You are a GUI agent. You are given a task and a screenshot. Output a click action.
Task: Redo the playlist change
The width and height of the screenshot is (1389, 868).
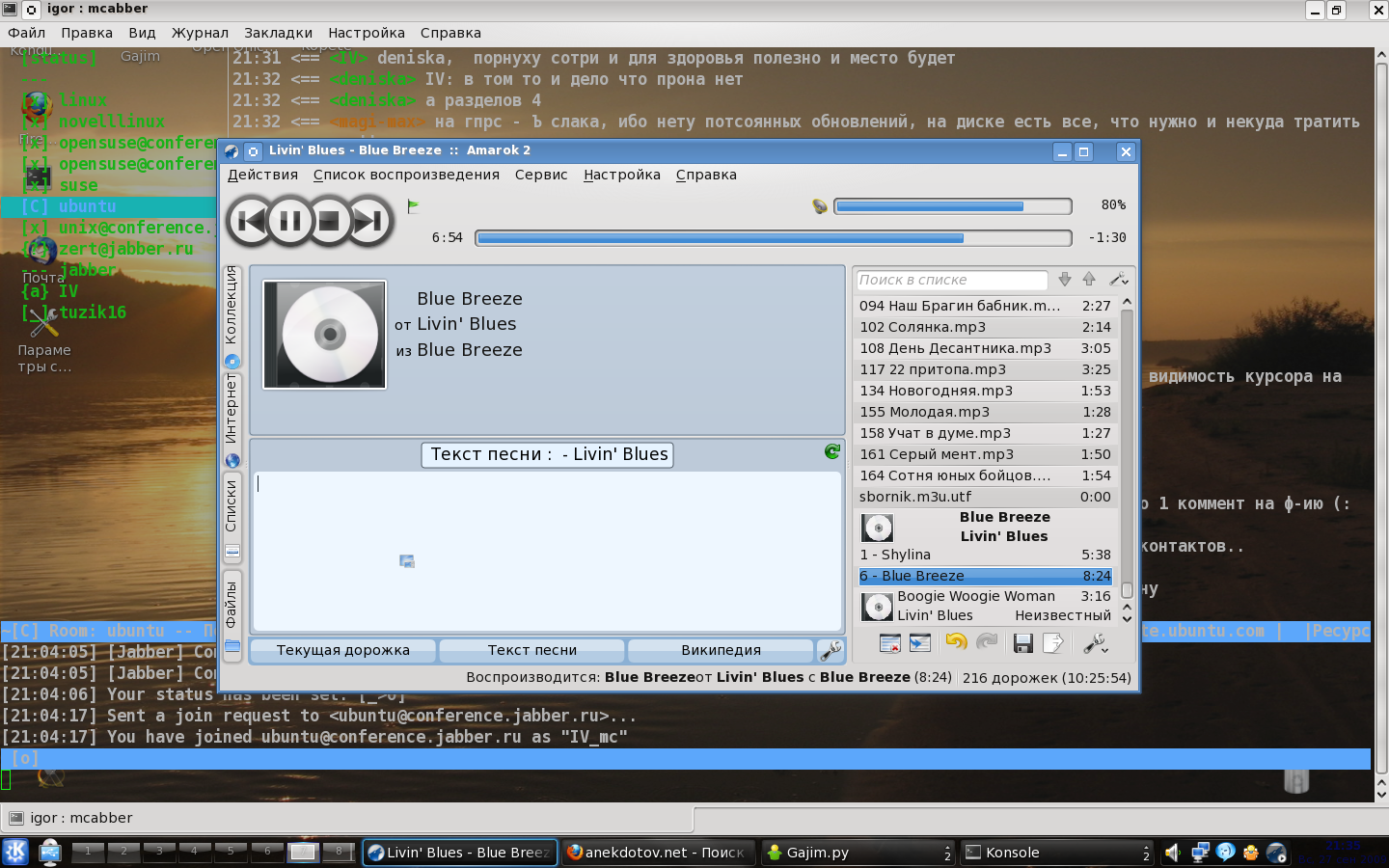[x=987, y=642]
